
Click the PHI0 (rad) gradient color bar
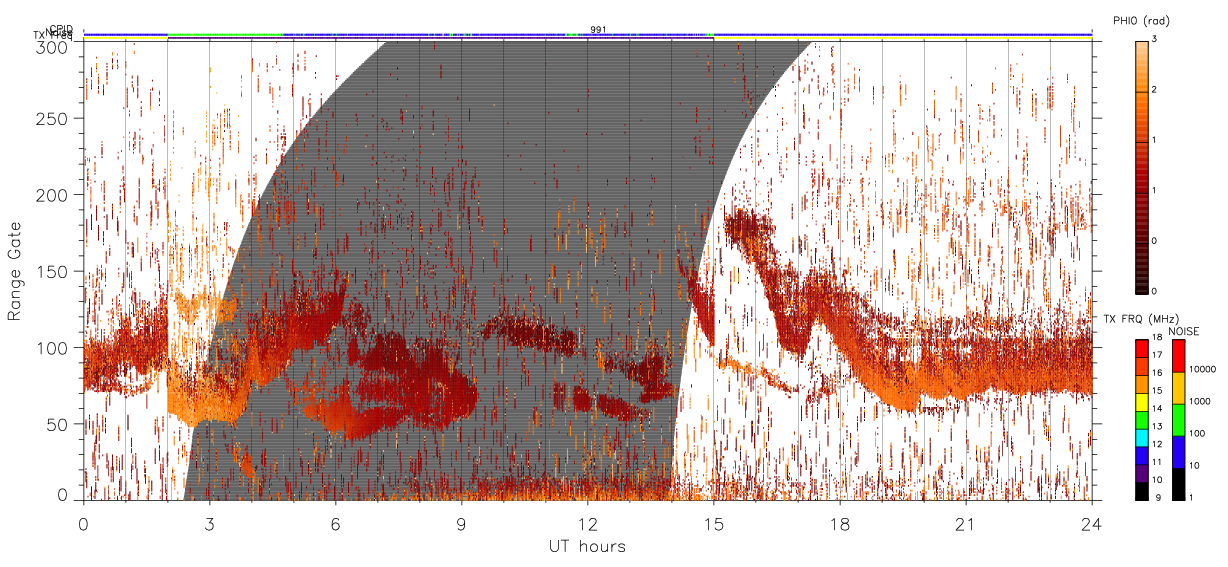click(x=1142, y=166)
